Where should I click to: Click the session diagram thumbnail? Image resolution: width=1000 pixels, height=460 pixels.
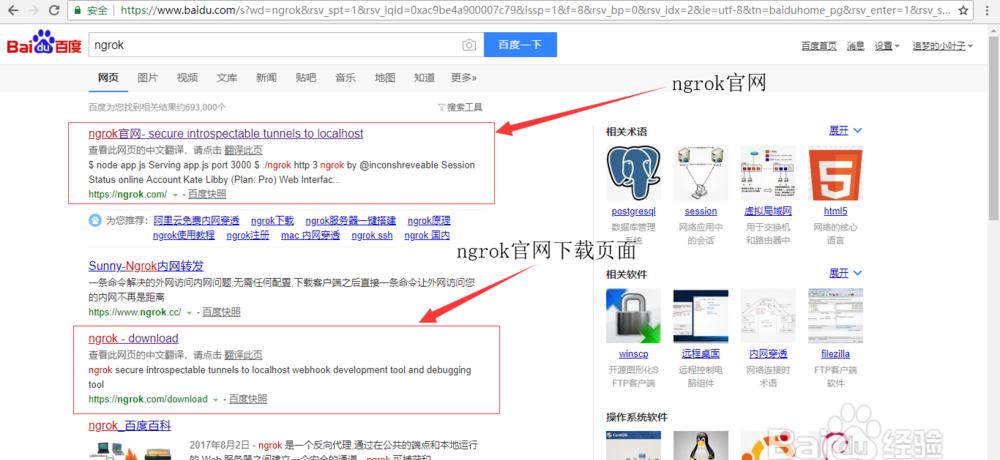coord(701,174)
